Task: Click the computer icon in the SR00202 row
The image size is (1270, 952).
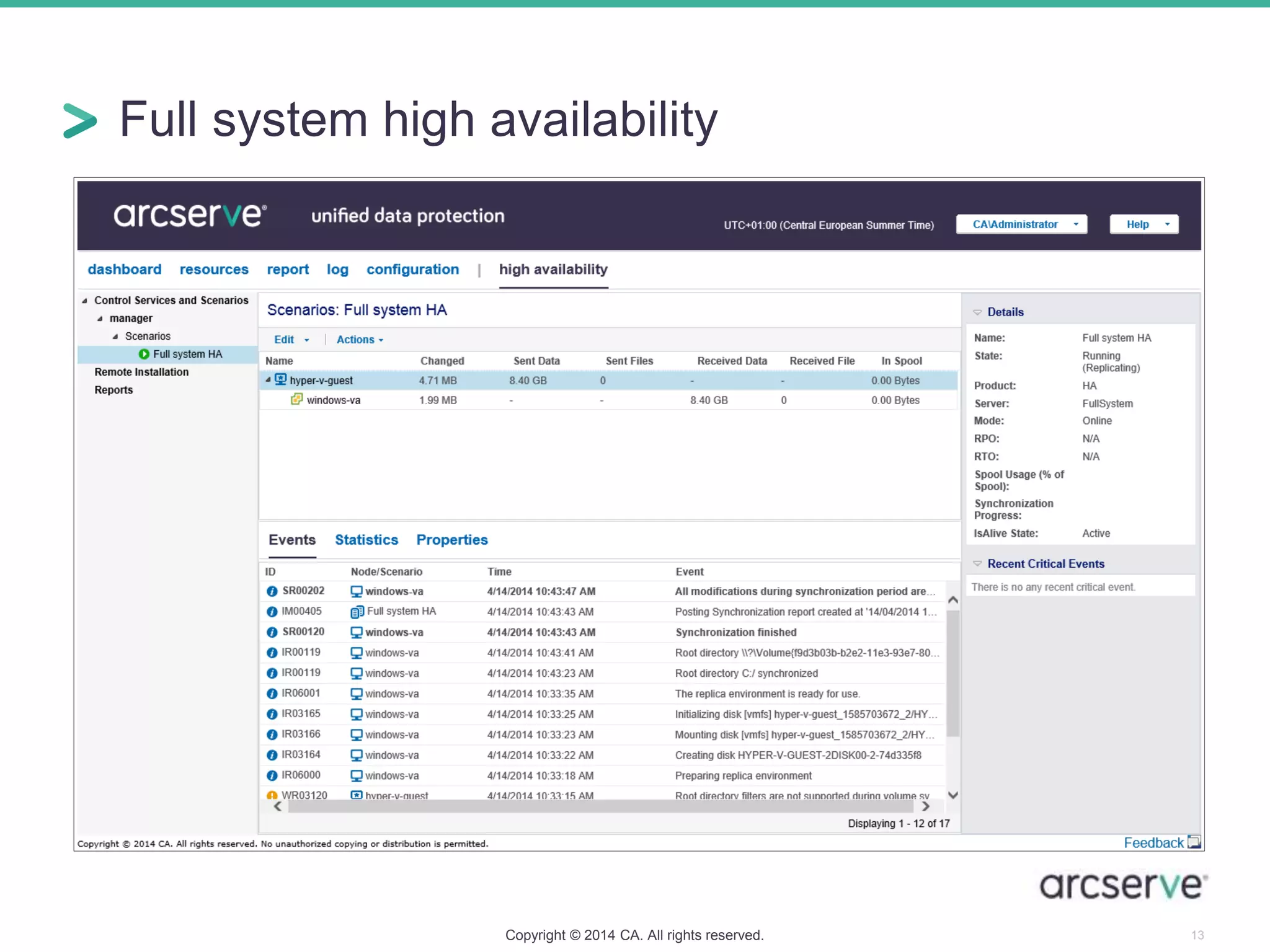Action: 357,591
